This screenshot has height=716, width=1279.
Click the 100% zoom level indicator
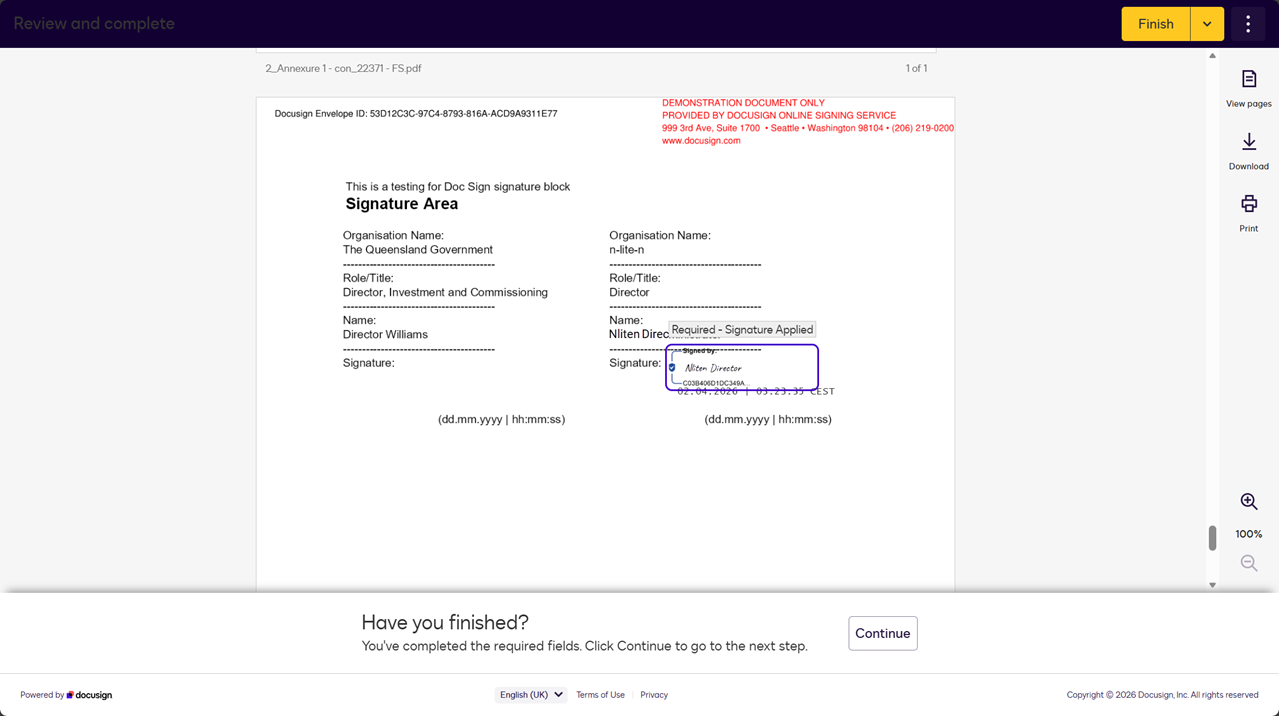tap(1248, 534)
